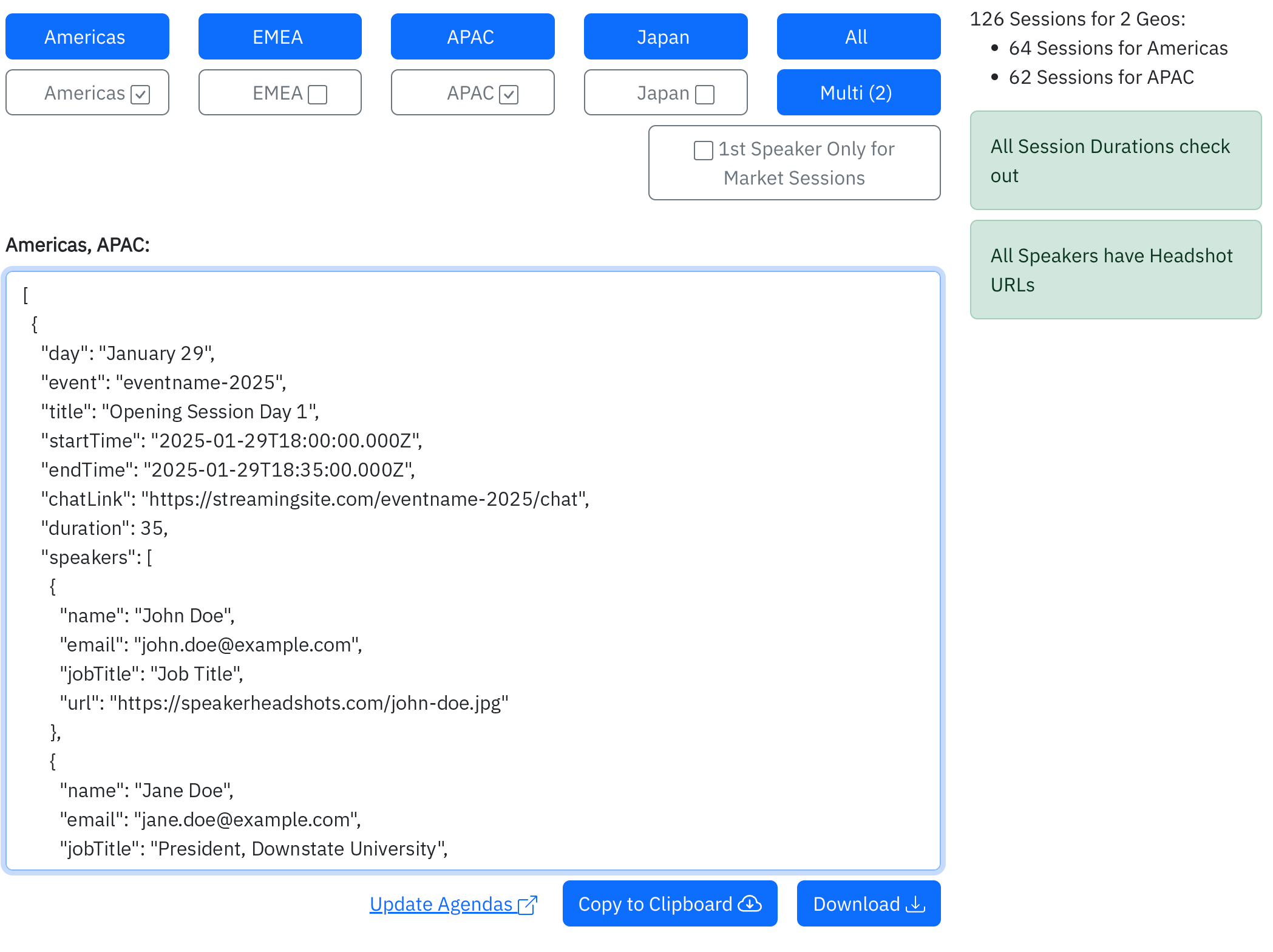Click the endTime line in the JSON

pos(228,470)
